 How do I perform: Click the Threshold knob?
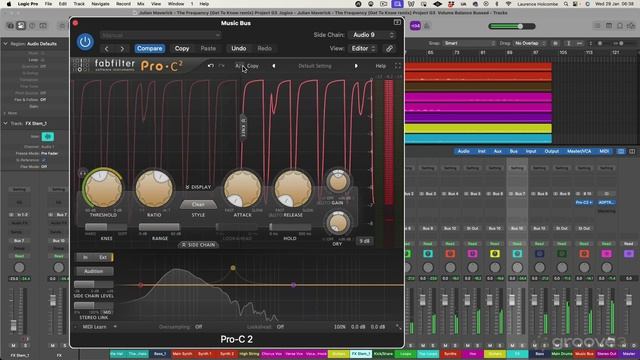[103, 189]
